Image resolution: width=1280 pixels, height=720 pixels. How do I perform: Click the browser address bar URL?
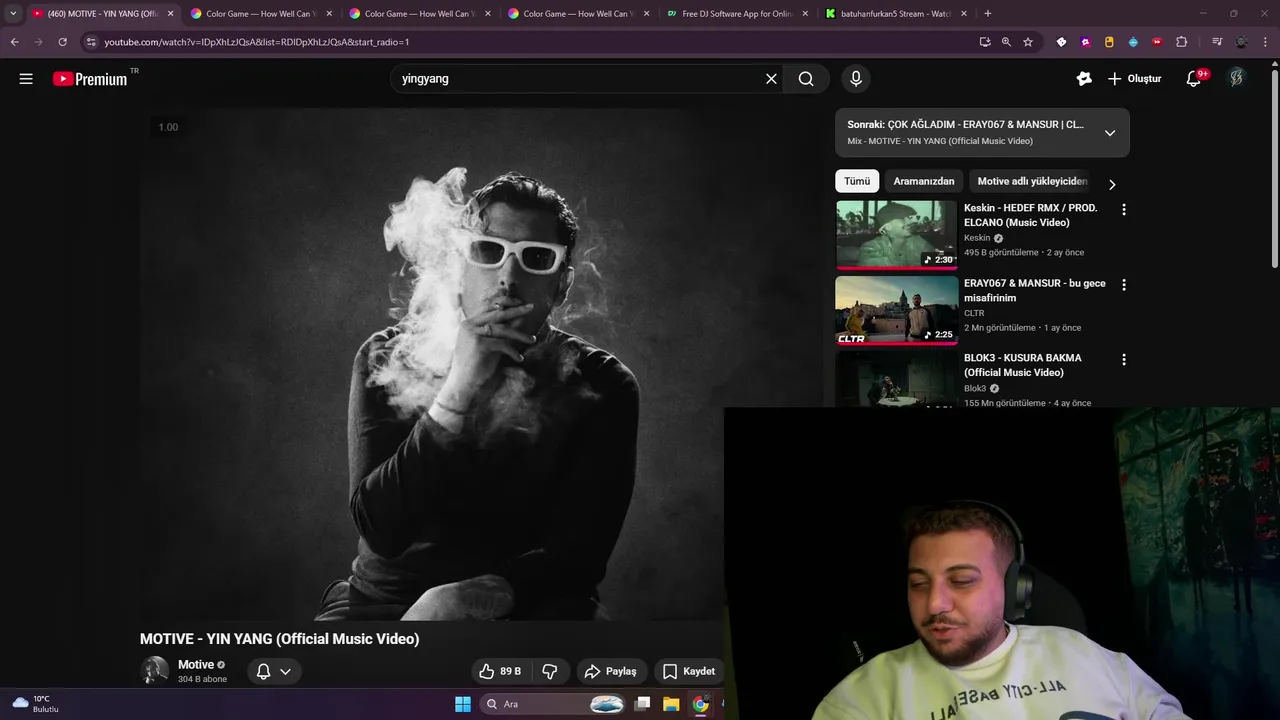point(256,42)
